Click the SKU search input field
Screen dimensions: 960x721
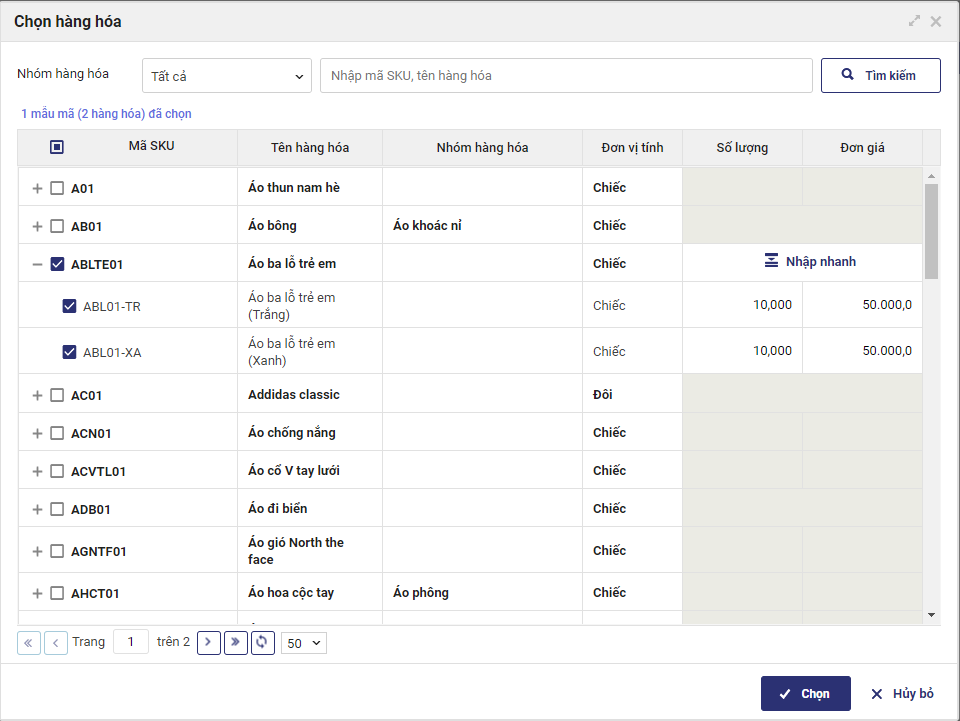click(565, 76)
